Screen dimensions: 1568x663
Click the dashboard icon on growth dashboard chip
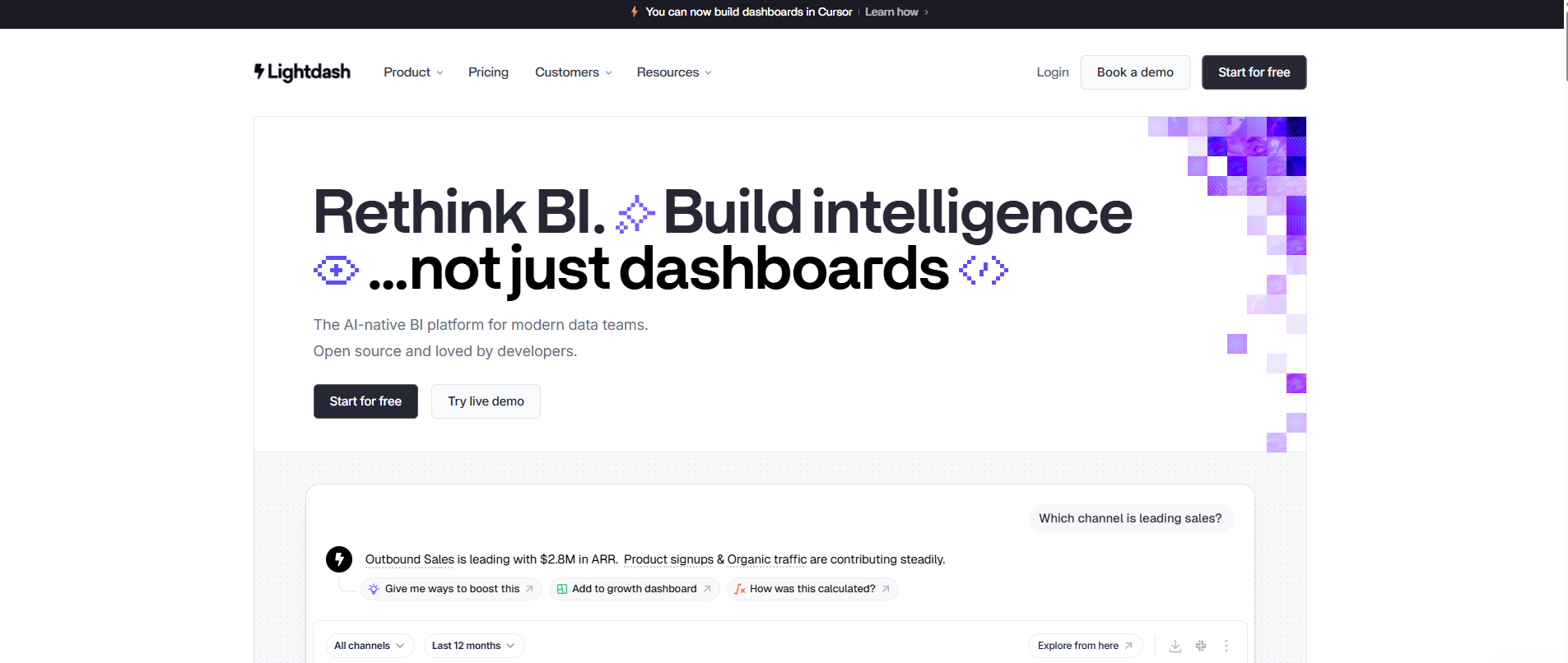562,589
